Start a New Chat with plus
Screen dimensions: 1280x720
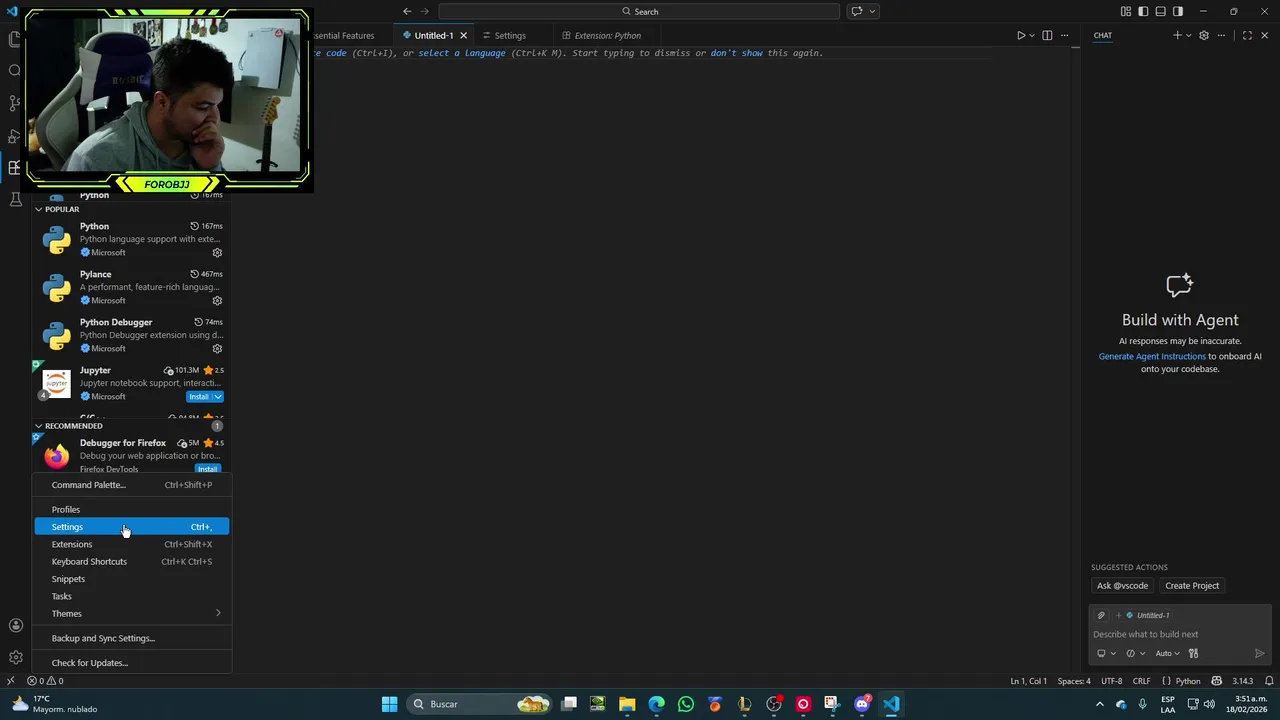[1177, 36]
